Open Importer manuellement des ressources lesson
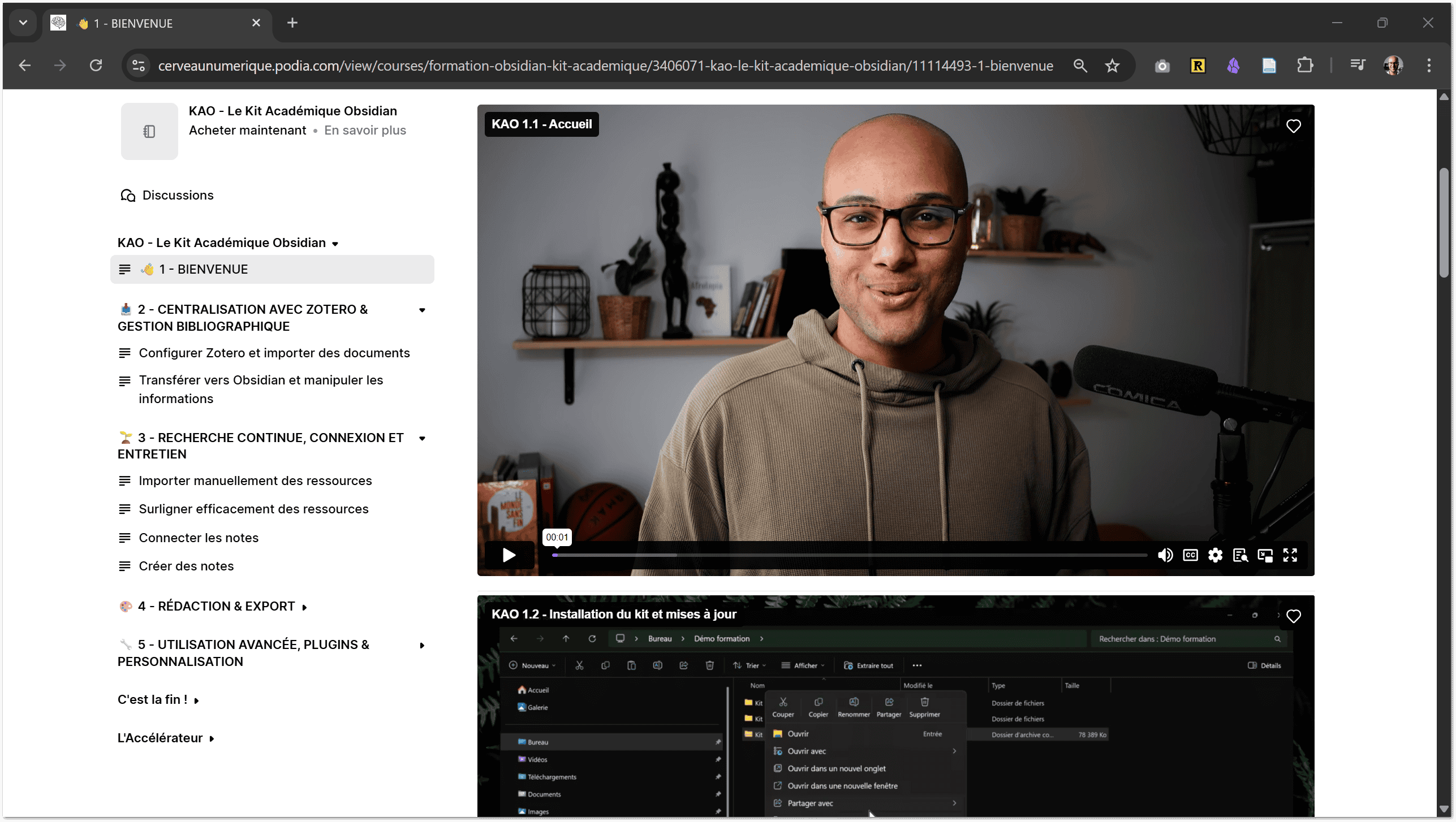1456x822 pixels. pos(255,481)
